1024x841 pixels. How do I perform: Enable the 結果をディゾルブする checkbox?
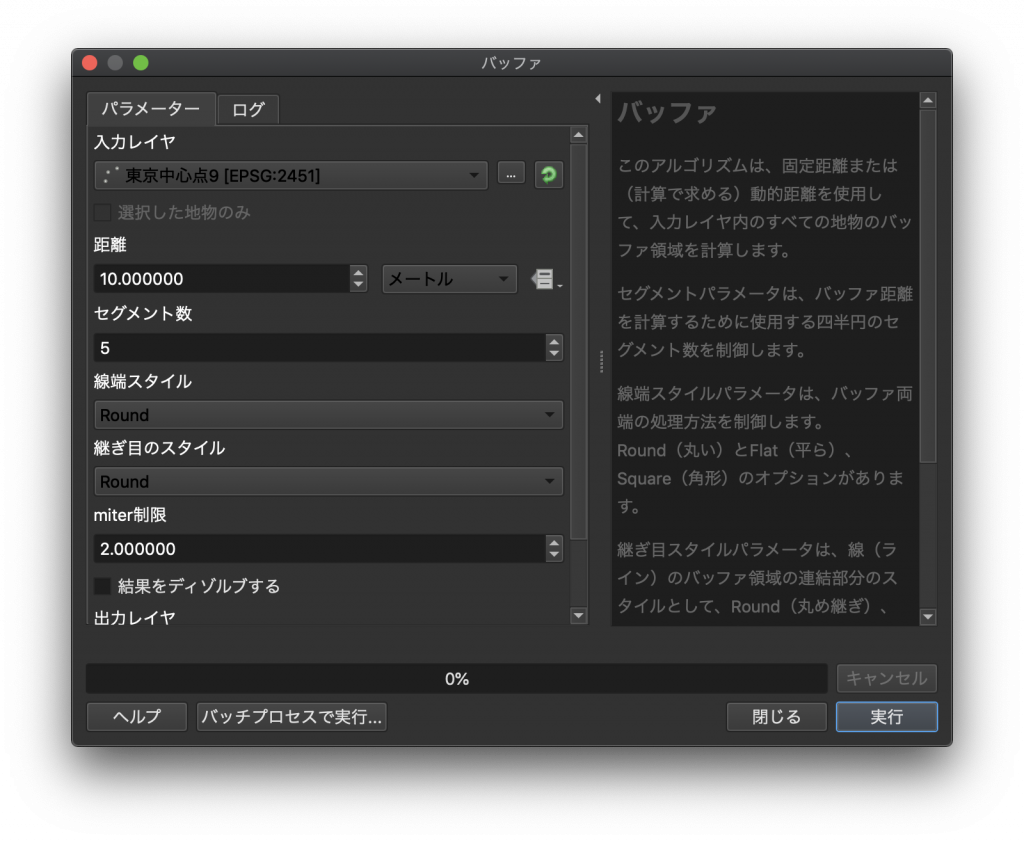point(103,586)
